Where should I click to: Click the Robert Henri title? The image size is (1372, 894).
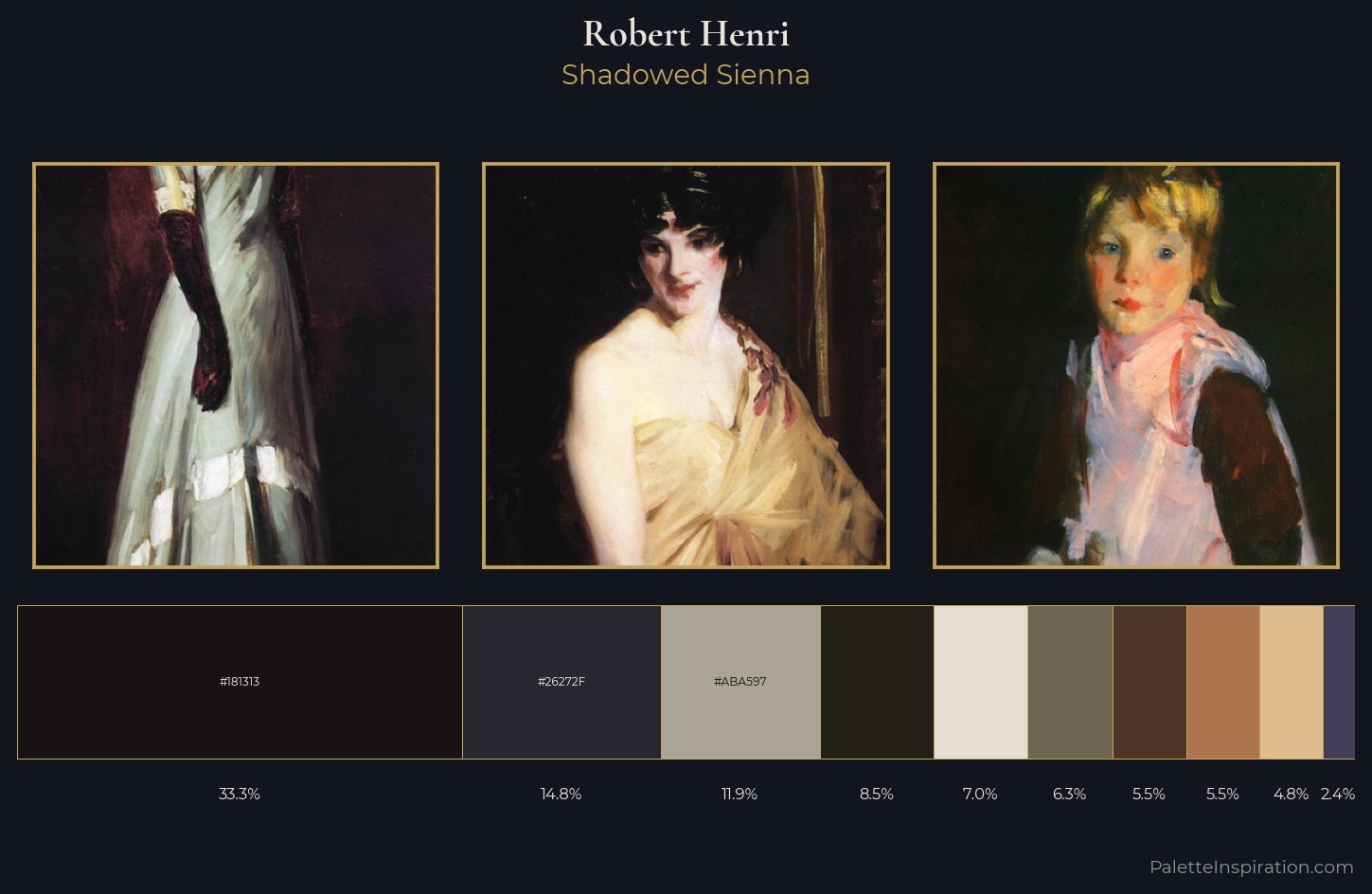686,34
